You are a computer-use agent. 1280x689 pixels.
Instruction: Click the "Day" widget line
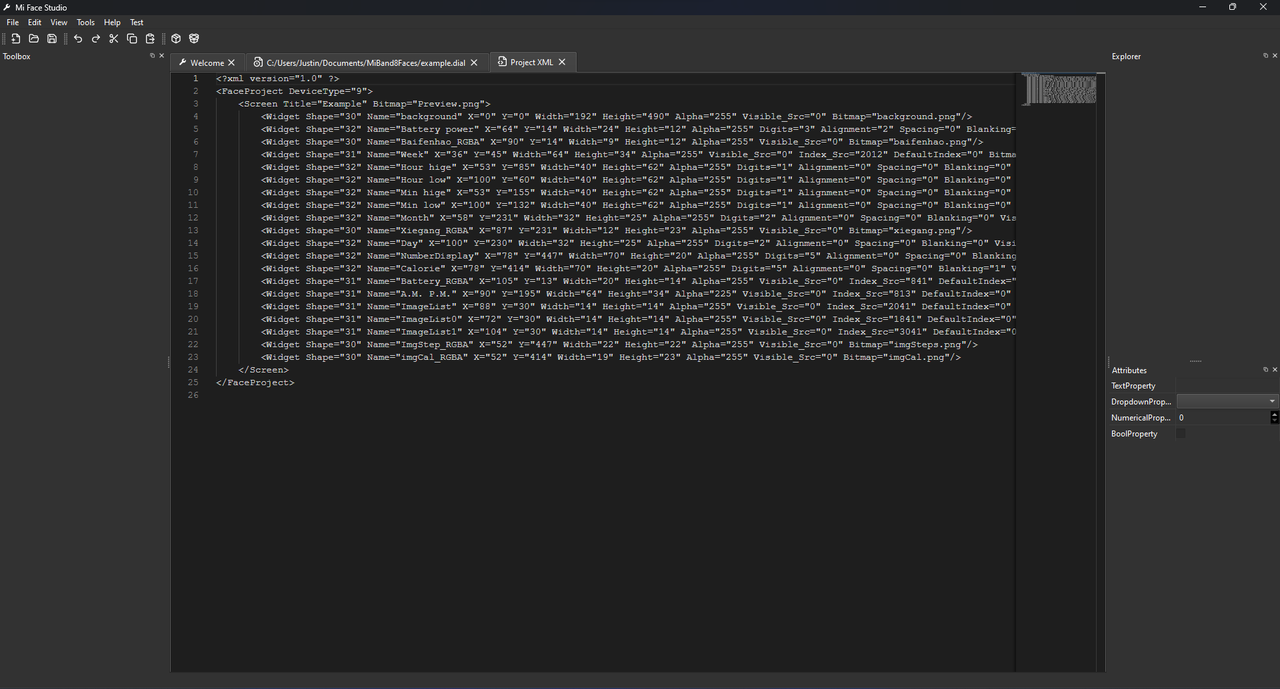(x=638, y=243)
